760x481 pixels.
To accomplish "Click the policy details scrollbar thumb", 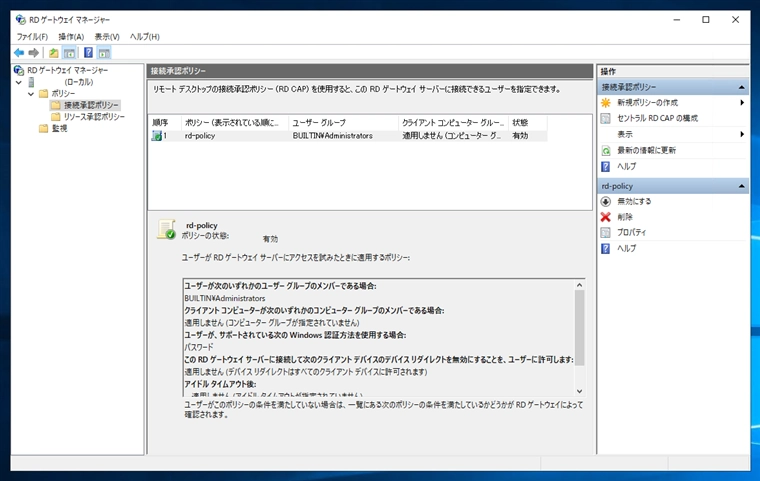I will [579, 328].
